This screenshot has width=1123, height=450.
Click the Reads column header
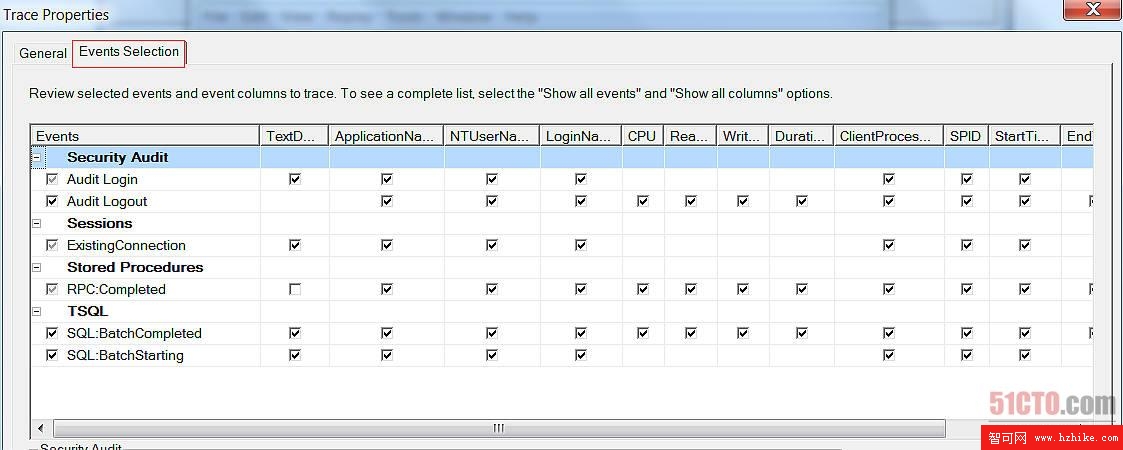(x=690, y=136)
